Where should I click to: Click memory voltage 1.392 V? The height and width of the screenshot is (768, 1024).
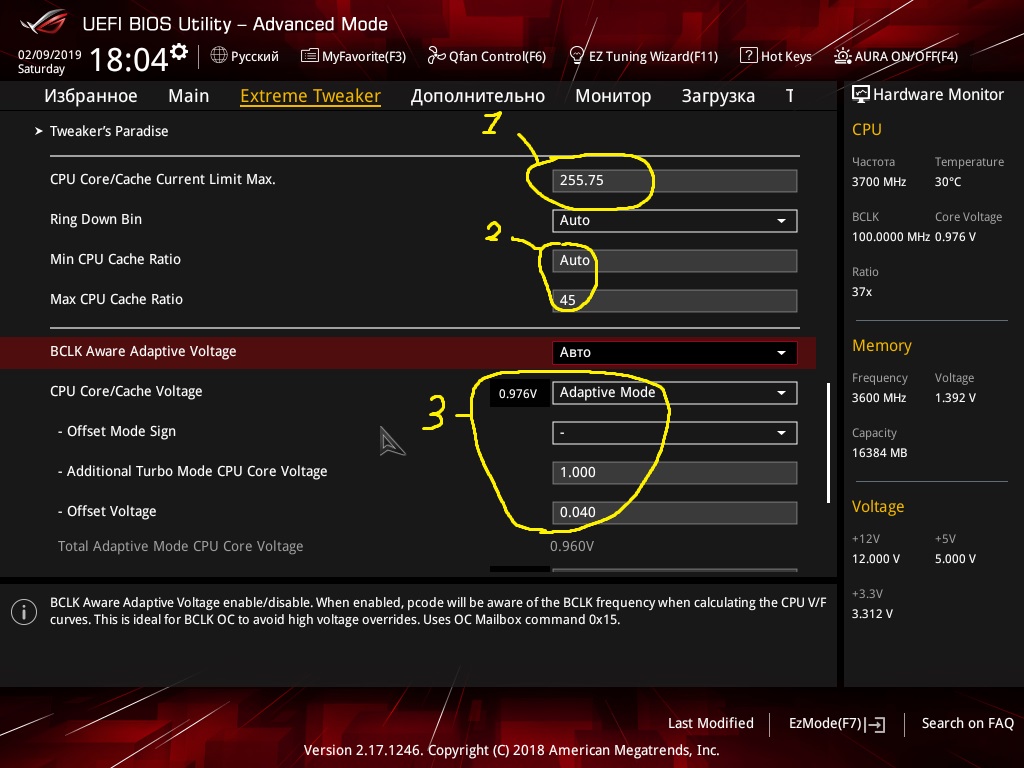pyautogui.click(x=955, y=398)
